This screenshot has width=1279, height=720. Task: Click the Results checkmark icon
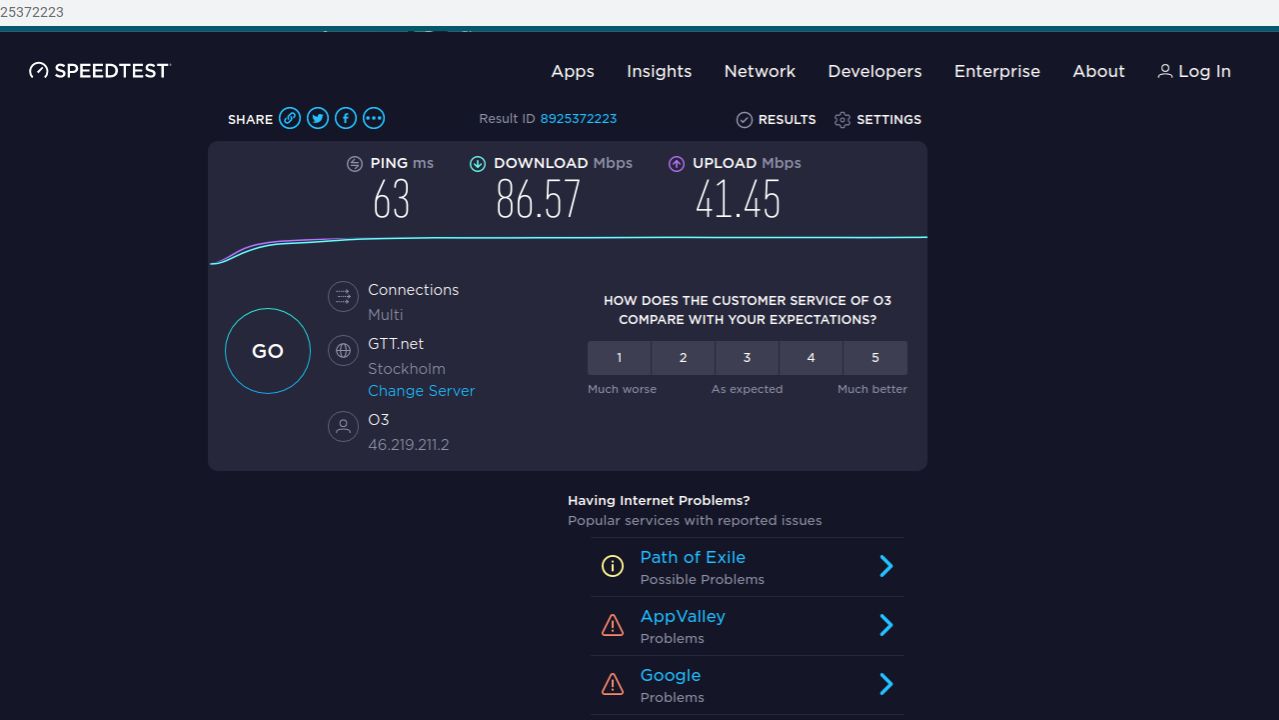[744, 120]
